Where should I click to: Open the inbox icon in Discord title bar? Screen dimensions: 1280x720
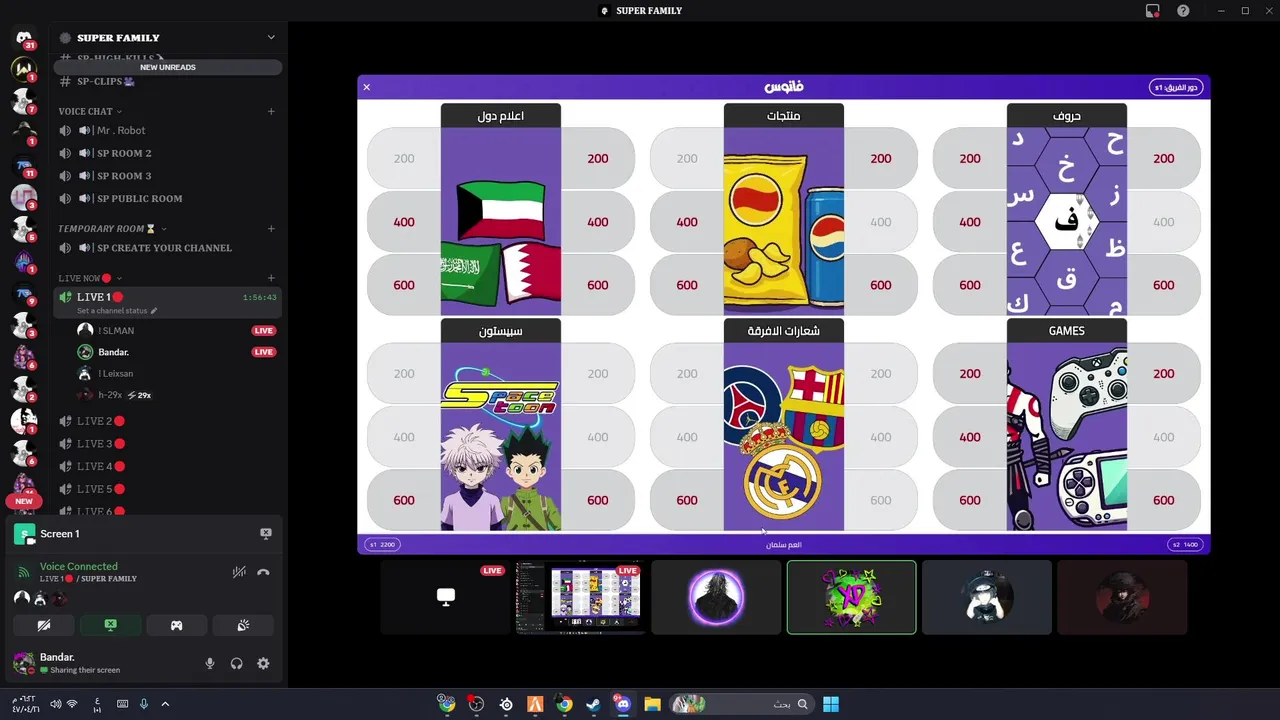[1153, 11]
